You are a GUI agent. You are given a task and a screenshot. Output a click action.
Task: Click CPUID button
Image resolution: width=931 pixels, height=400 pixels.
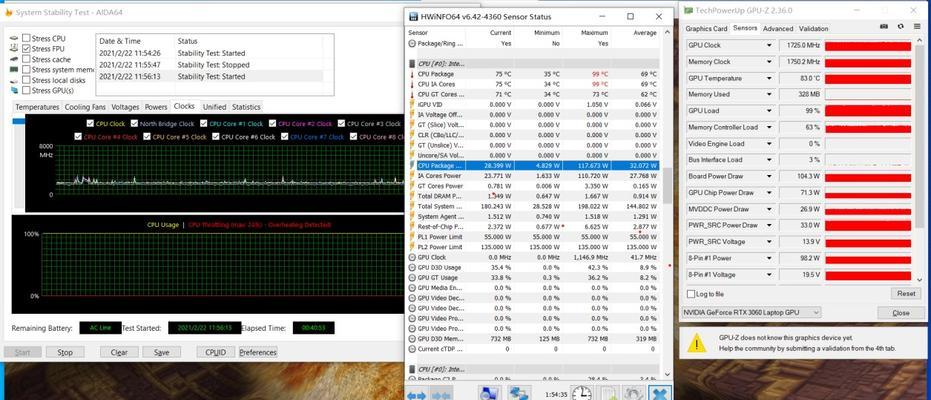pos(216,353)
